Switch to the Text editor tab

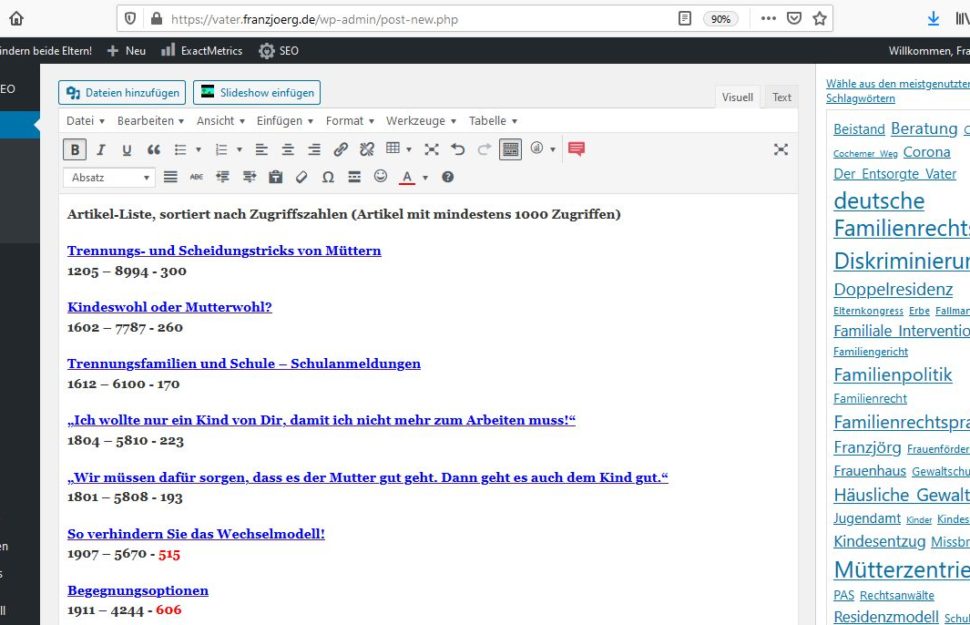click(x=781, y=97)
